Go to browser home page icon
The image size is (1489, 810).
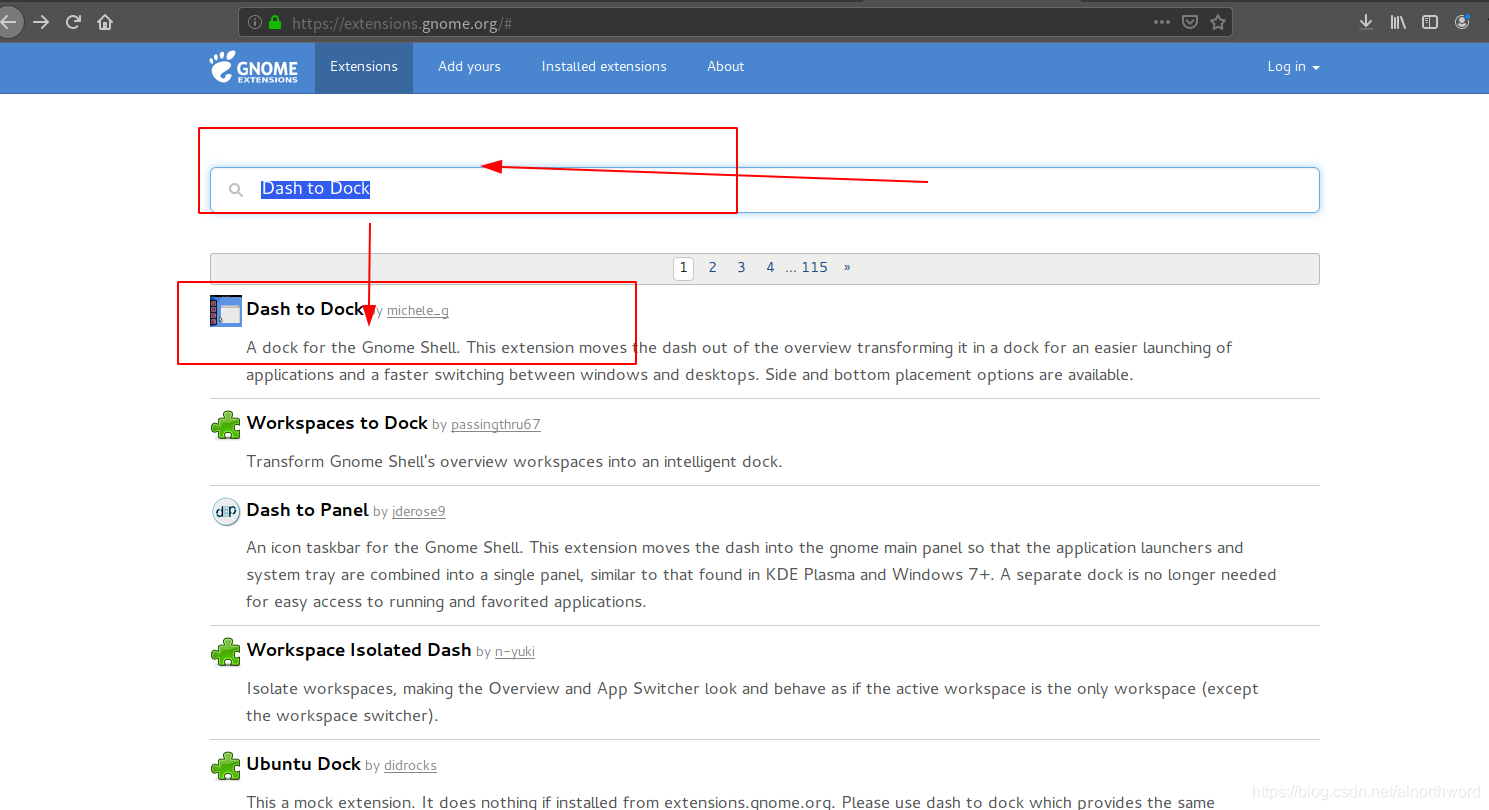coord(105,22)
